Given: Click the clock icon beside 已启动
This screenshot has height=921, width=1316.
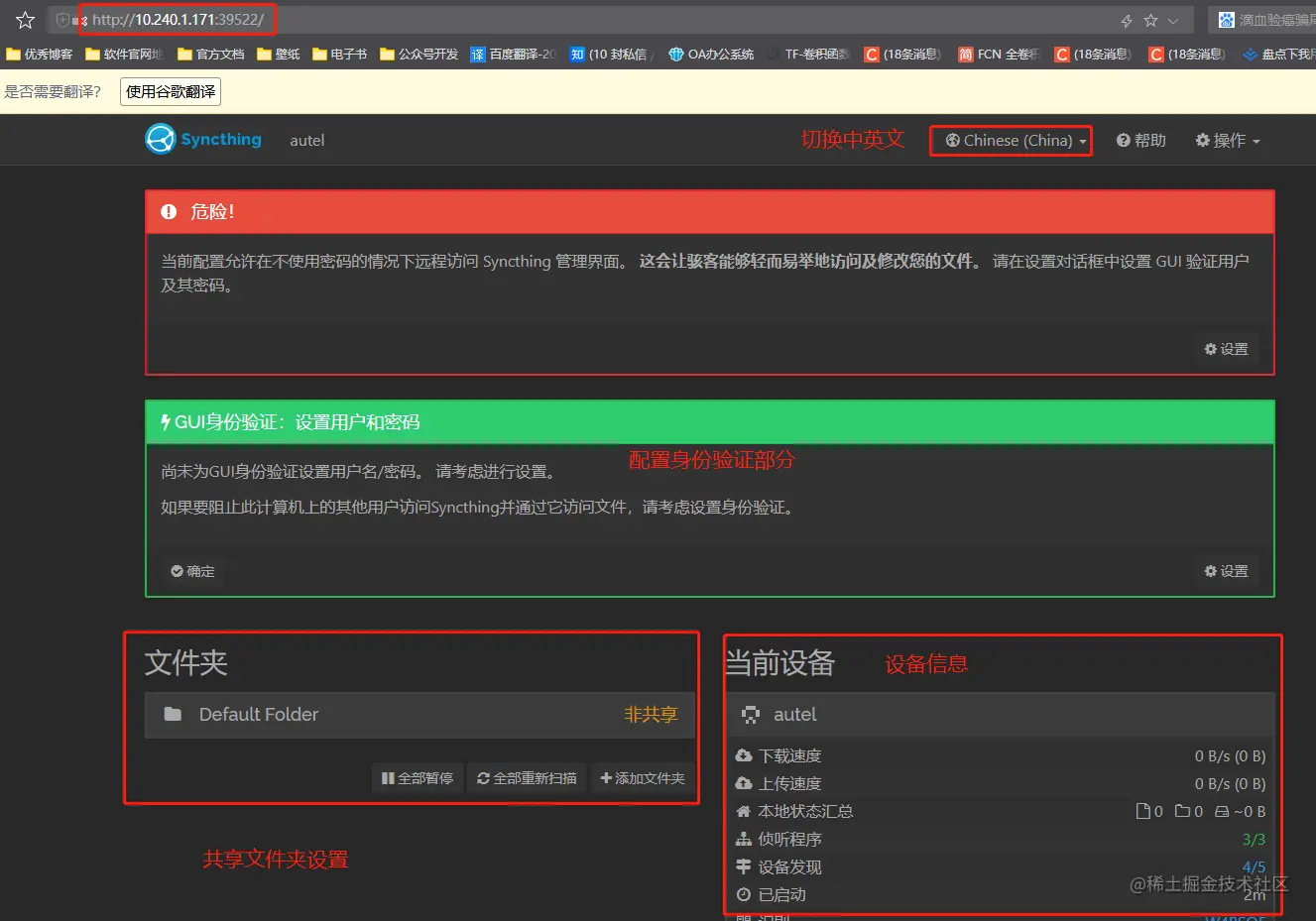Looking at the screenshot, I should click(x=744, y=895).
